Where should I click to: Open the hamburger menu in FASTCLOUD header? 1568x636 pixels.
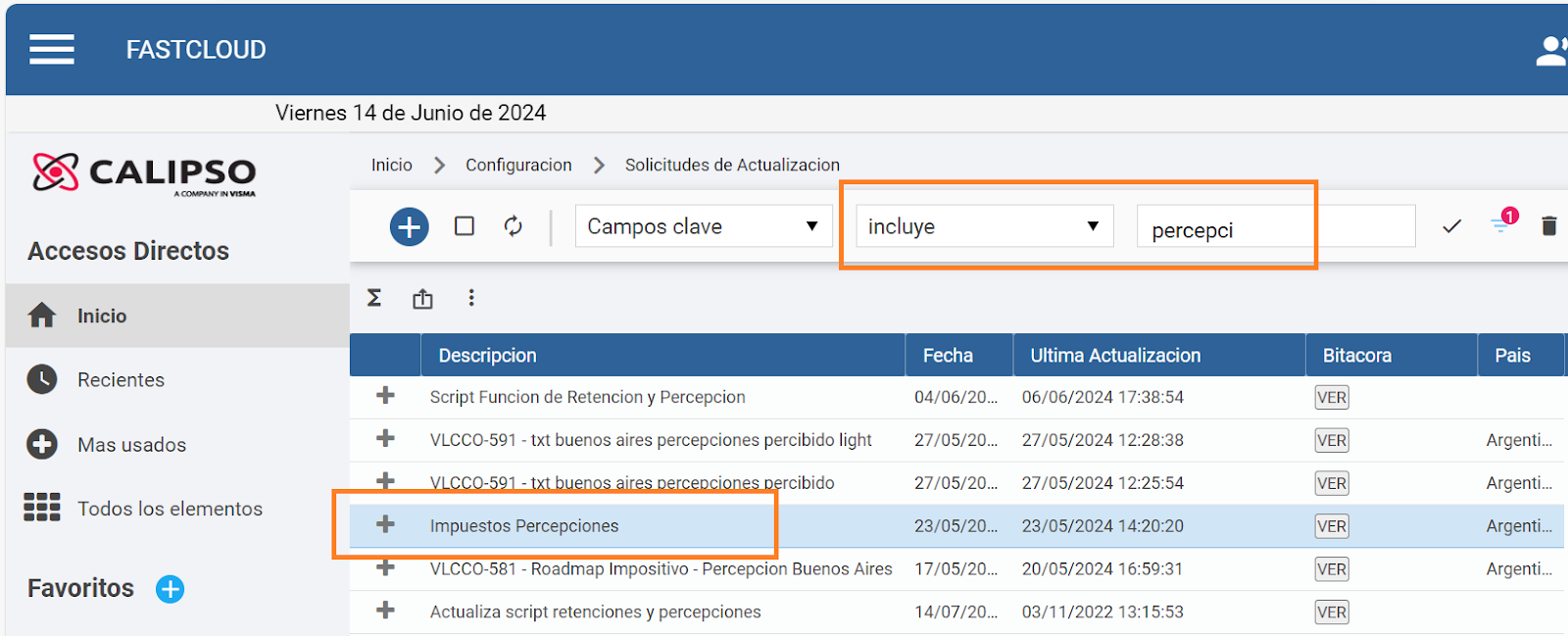[52, 49]
